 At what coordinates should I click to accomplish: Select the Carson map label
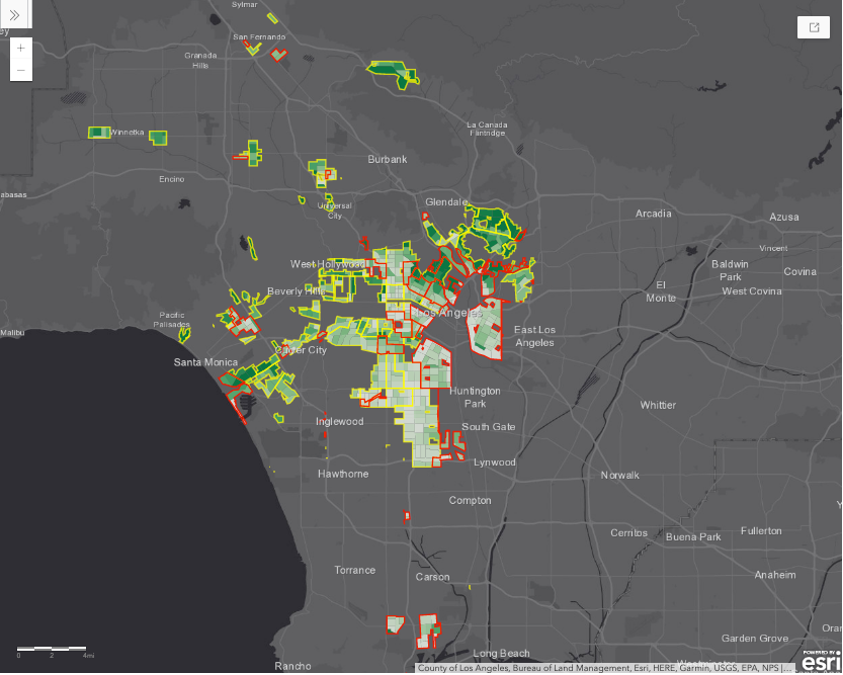coord(433,577)
